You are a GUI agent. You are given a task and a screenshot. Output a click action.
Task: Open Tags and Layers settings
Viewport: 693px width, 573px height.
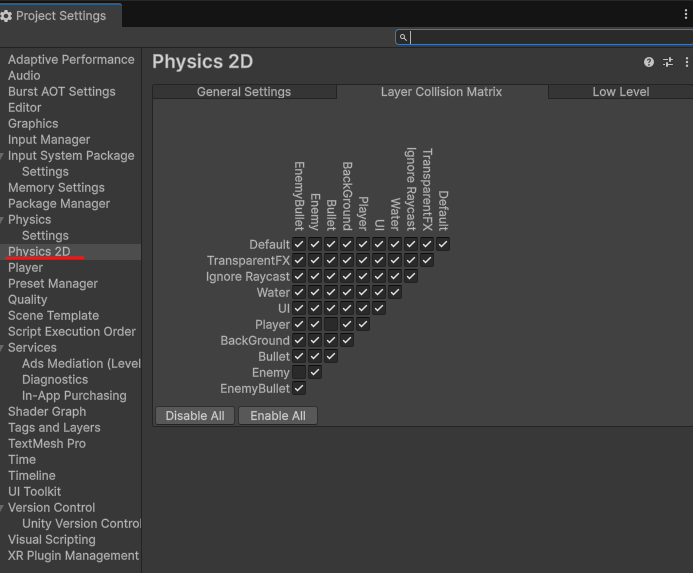pyautogui.click(x=54, y=428)
